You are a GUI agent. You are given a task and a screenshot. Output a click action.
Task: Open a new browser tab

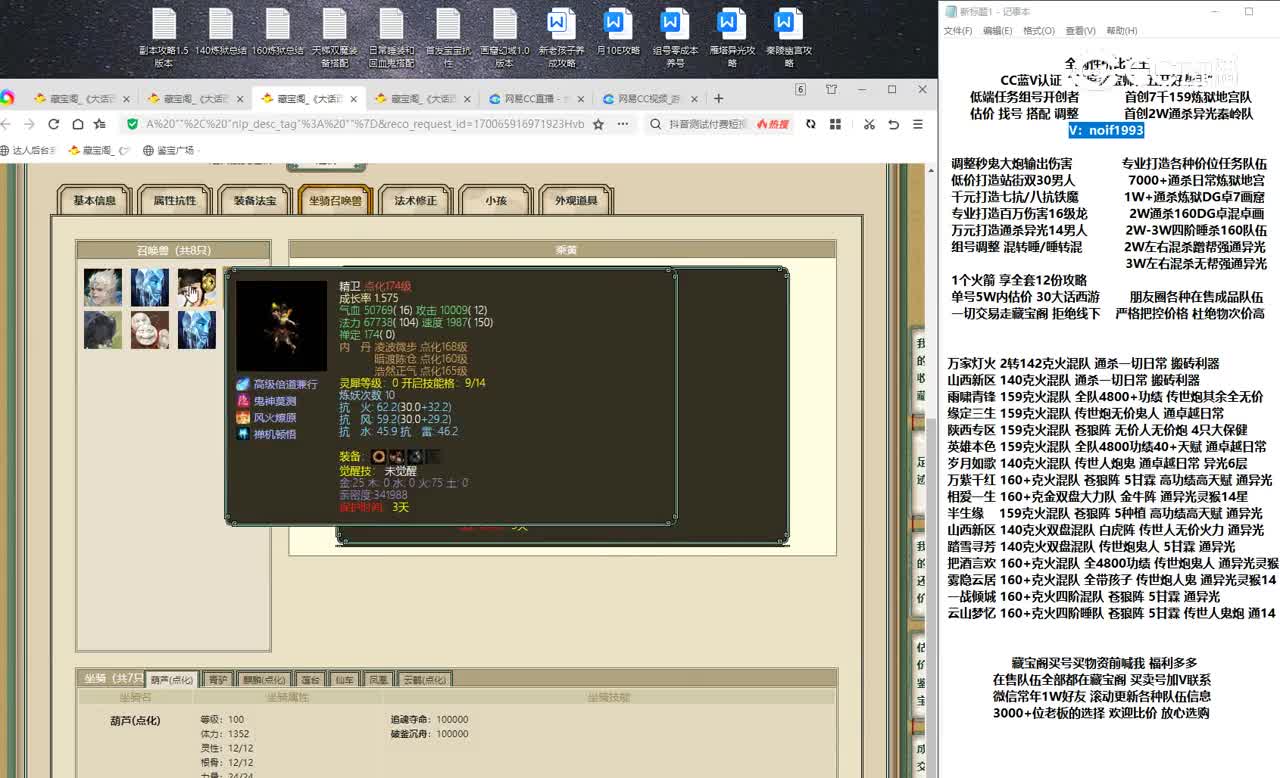[x=718, y=98]
